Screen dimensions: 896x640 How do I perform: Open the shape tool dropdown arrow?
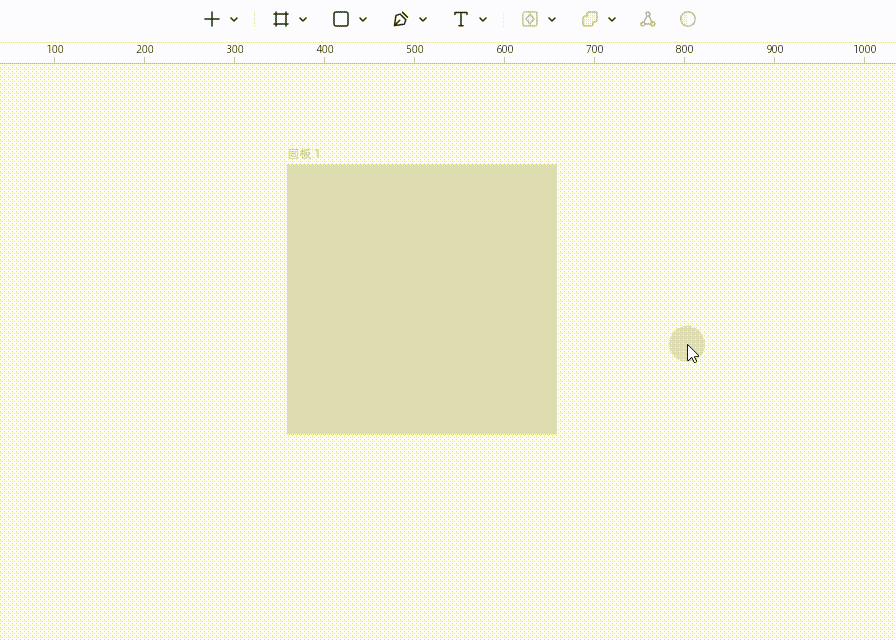[x=363, y=19]
